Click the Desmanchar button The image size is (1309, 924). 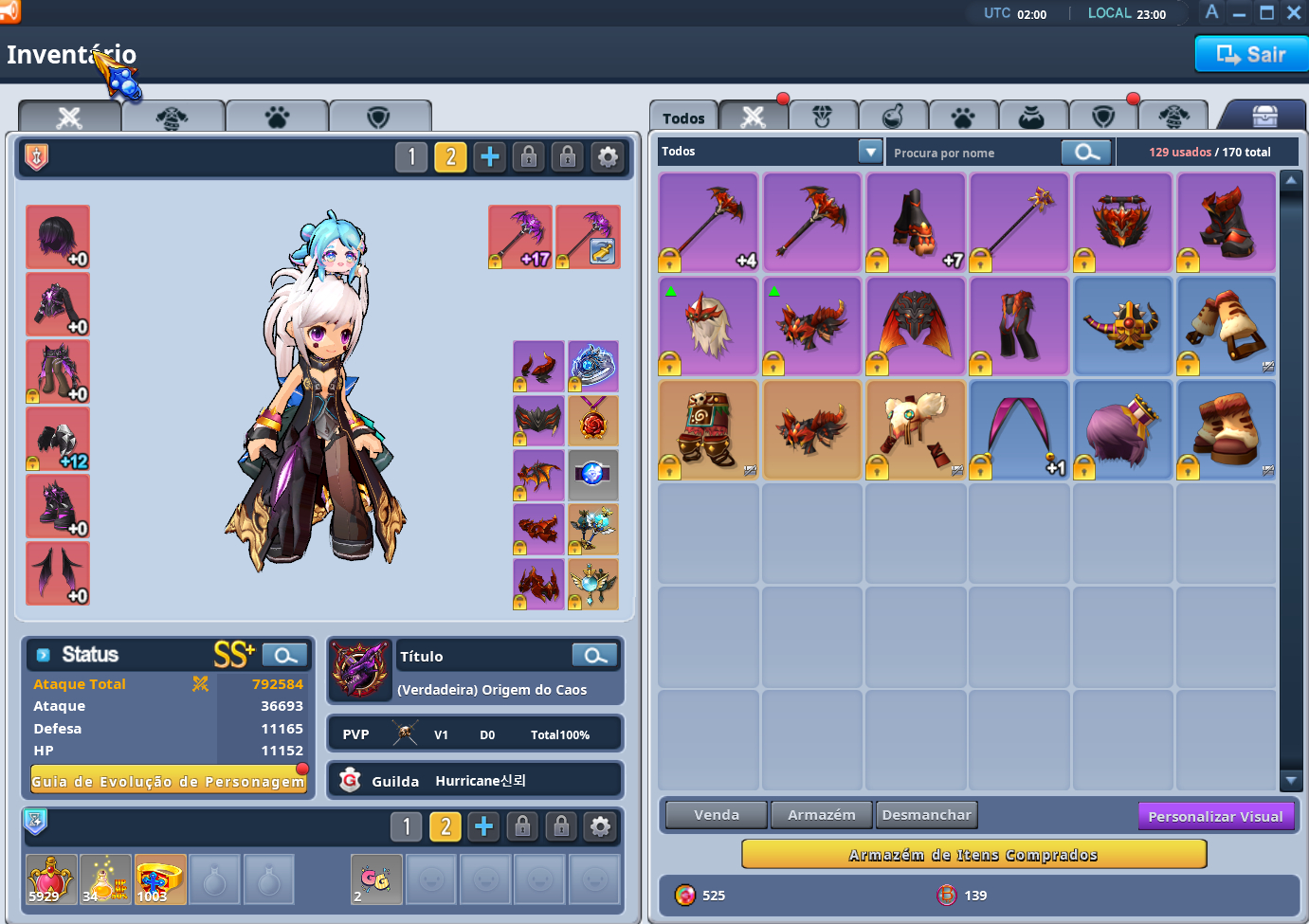pyautogui.click(x=926, y=815)
